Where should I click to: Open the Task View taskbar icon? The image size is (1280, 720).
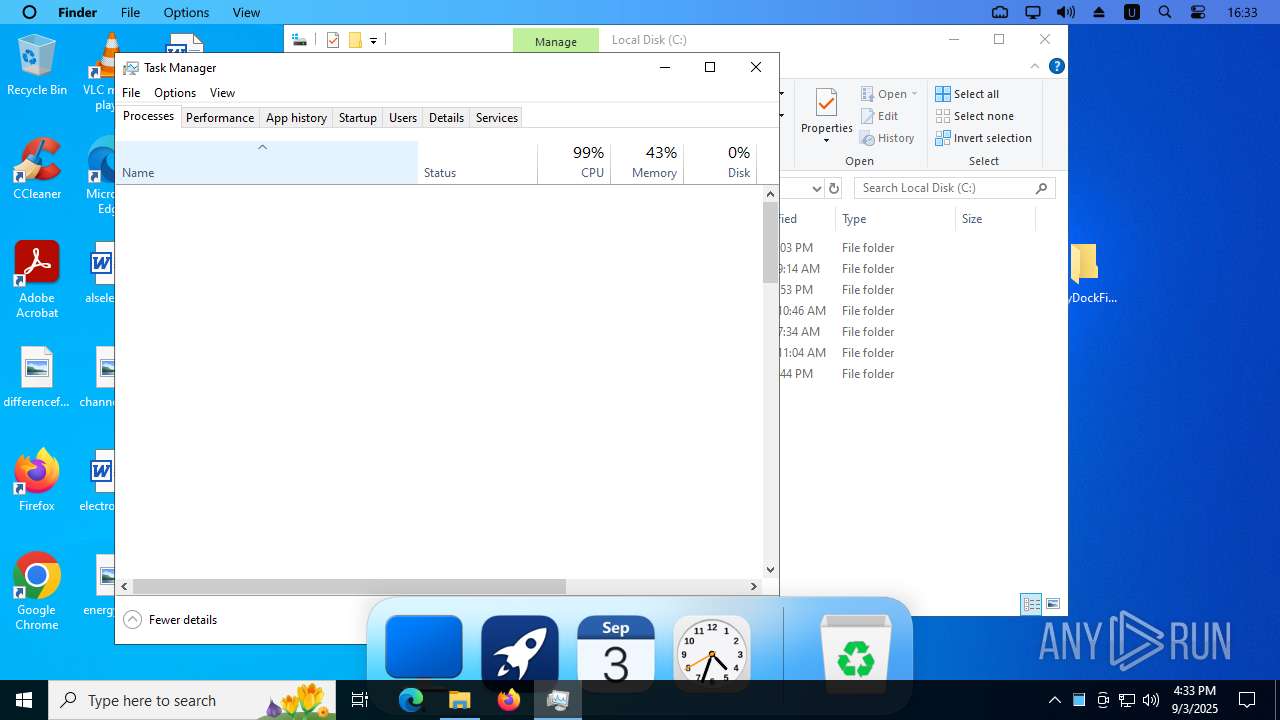point(360,700)
